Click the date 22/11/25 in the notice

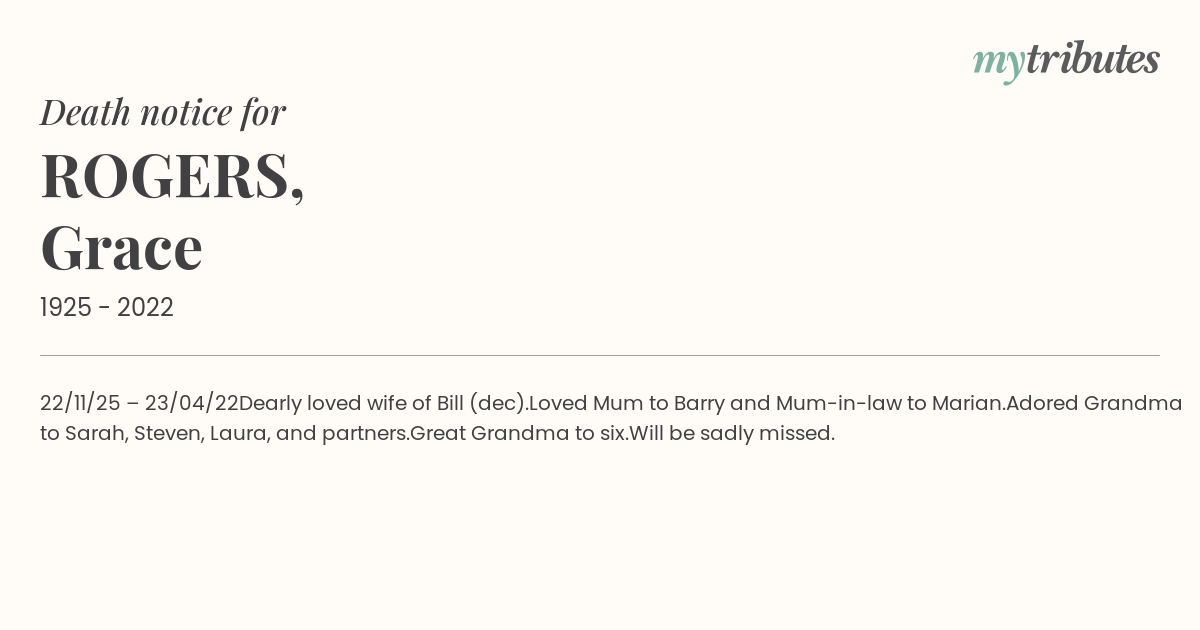pos(80,403)
